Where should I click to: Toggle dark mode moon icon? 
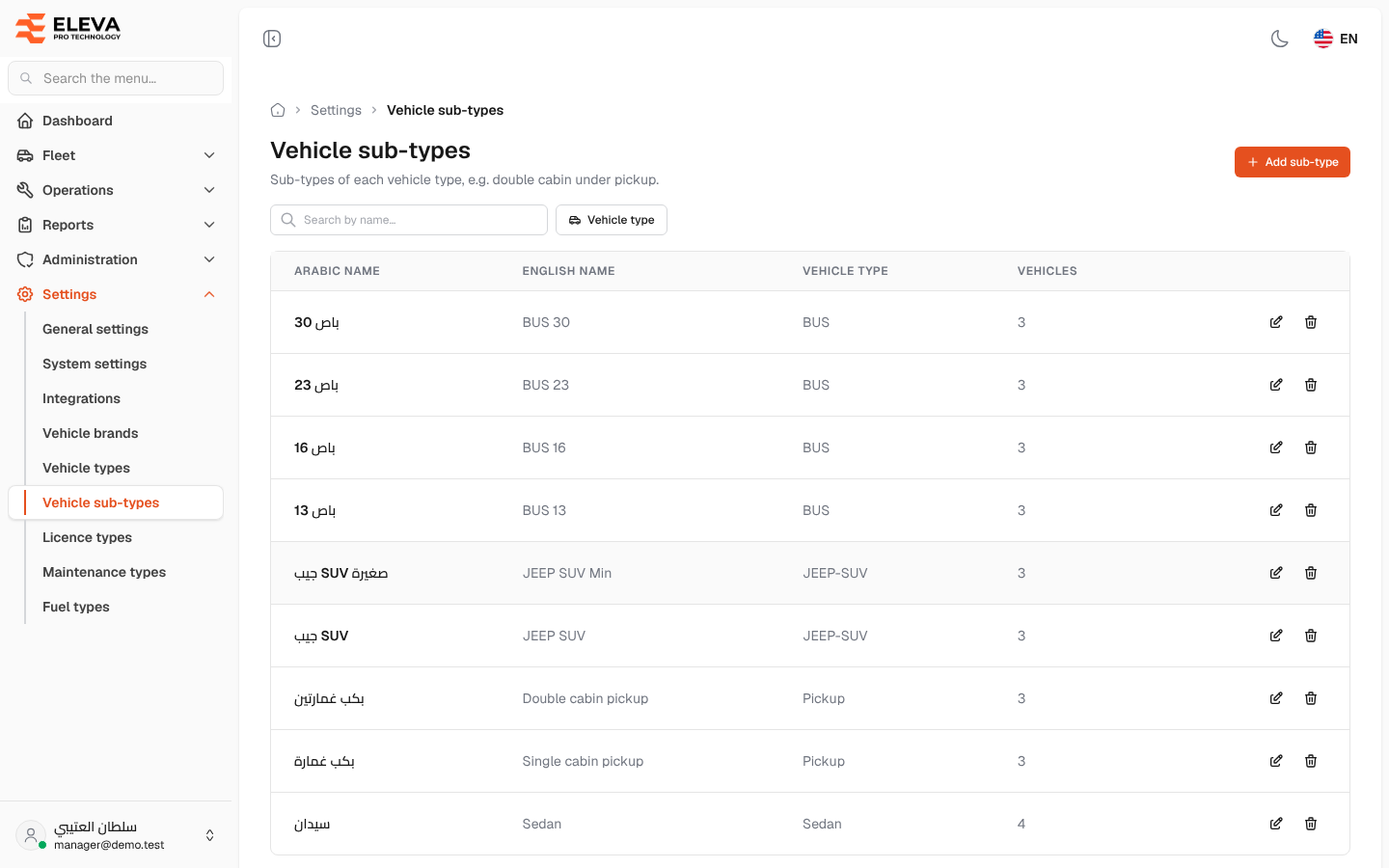[1280, 39]
